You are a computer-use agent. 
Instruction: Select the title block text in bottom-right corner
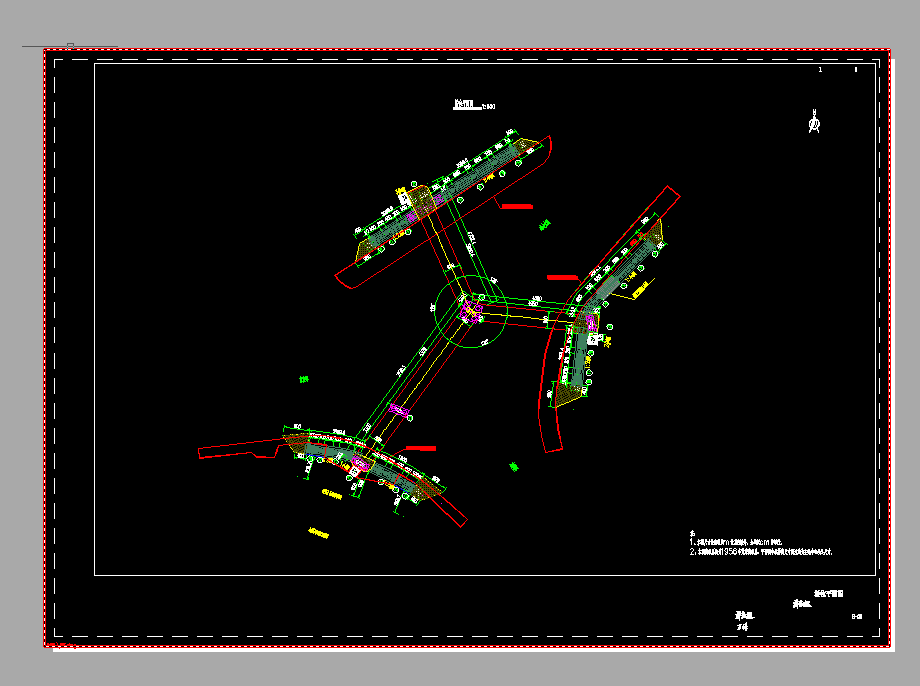830,594
